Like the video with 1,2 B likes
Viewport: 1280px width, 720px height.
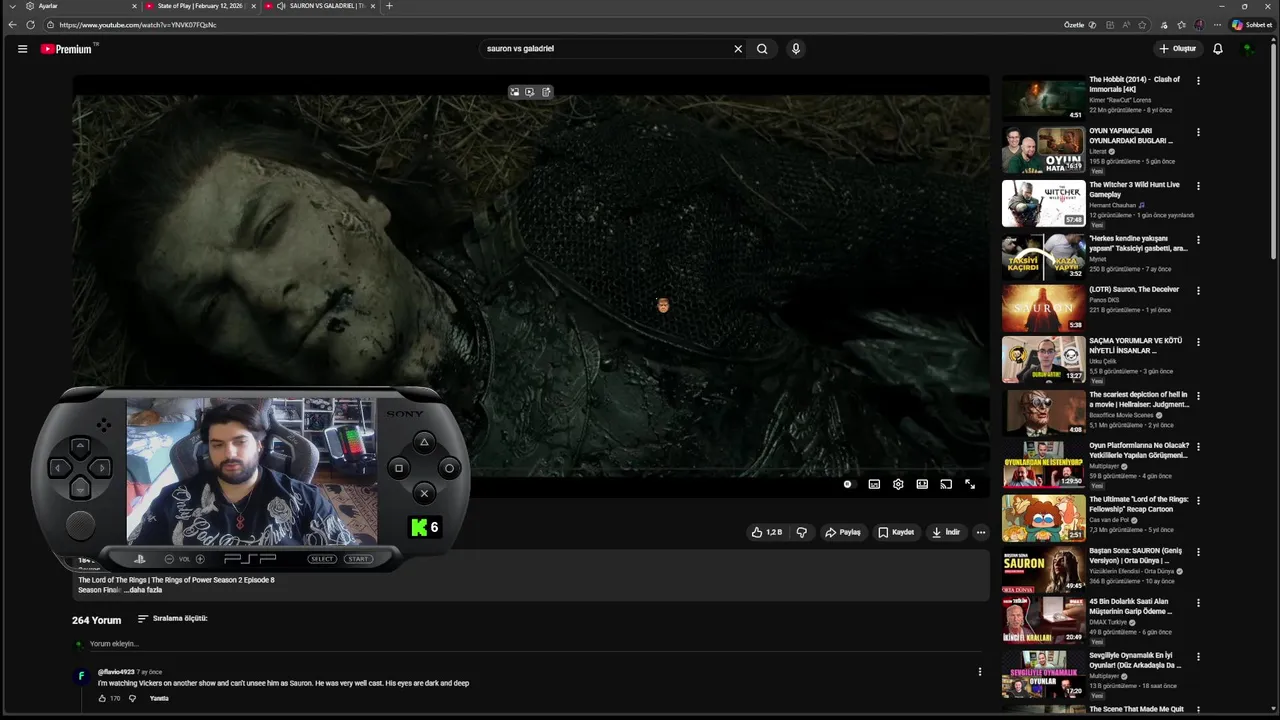click(766, 532)
